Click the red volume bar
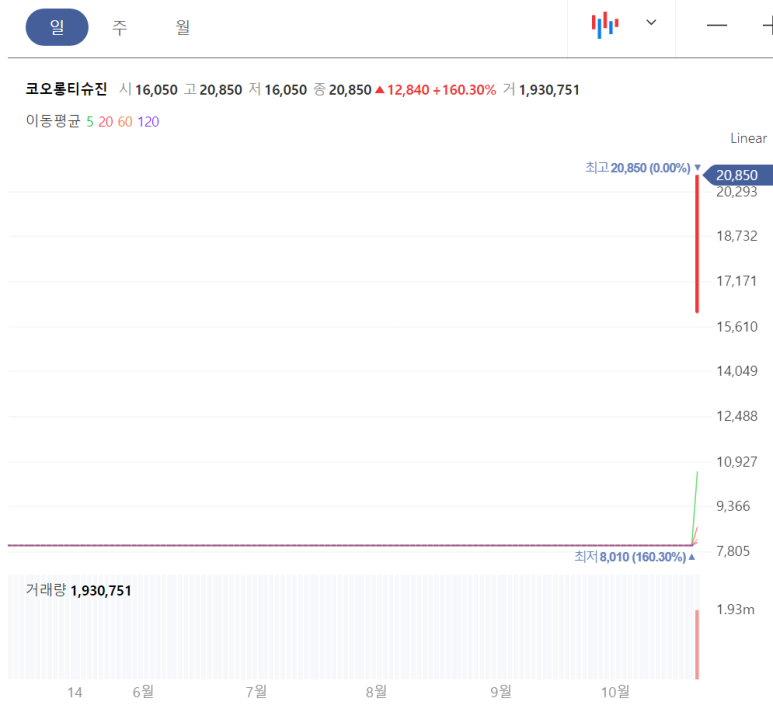This screenshot has width=773, height=726. click(x=697, y=645)
